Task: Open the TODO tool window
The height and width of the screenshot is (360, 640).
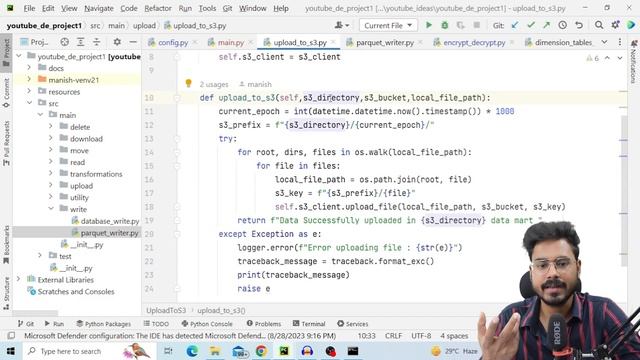Action: pyautogui.click(x=156, y=324)
